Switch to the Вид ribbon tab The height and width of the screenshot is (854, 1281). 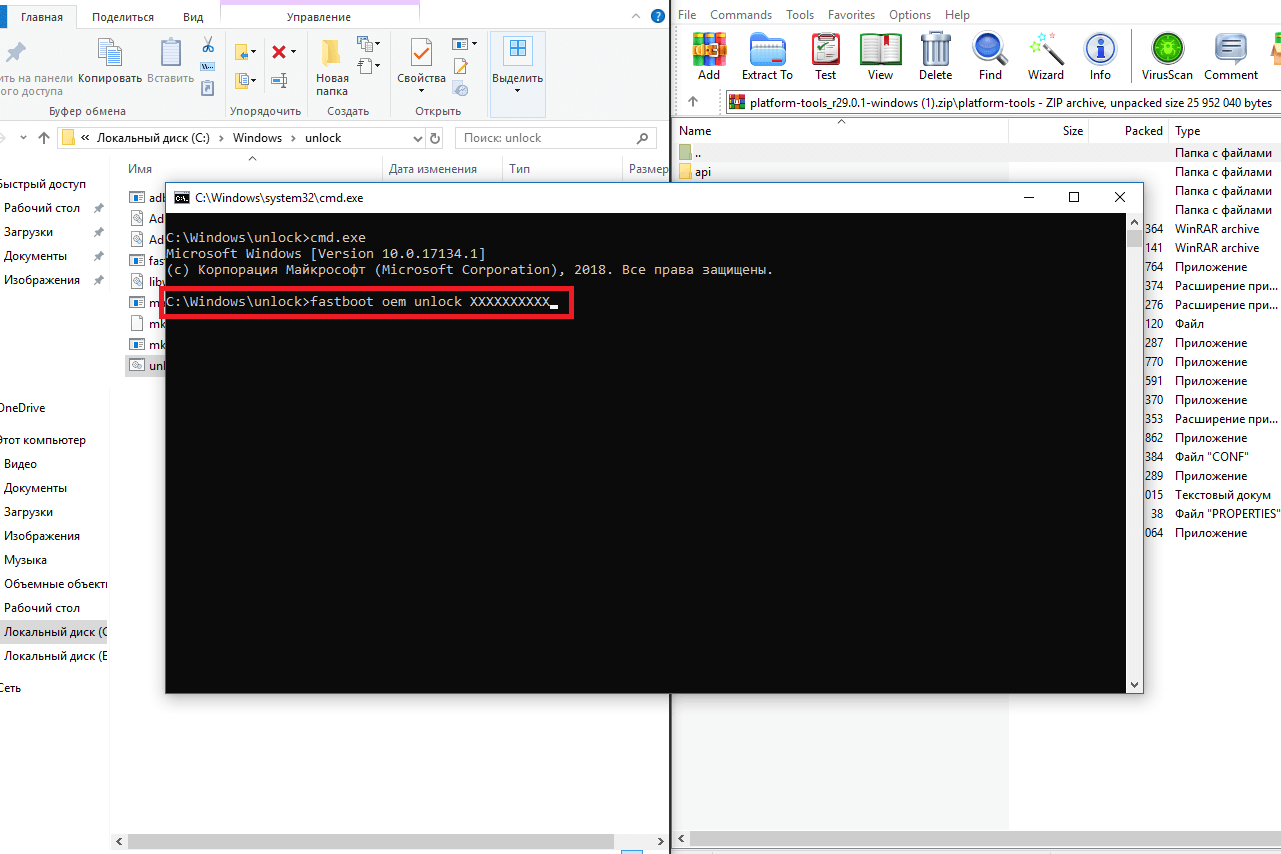[193, 17]
